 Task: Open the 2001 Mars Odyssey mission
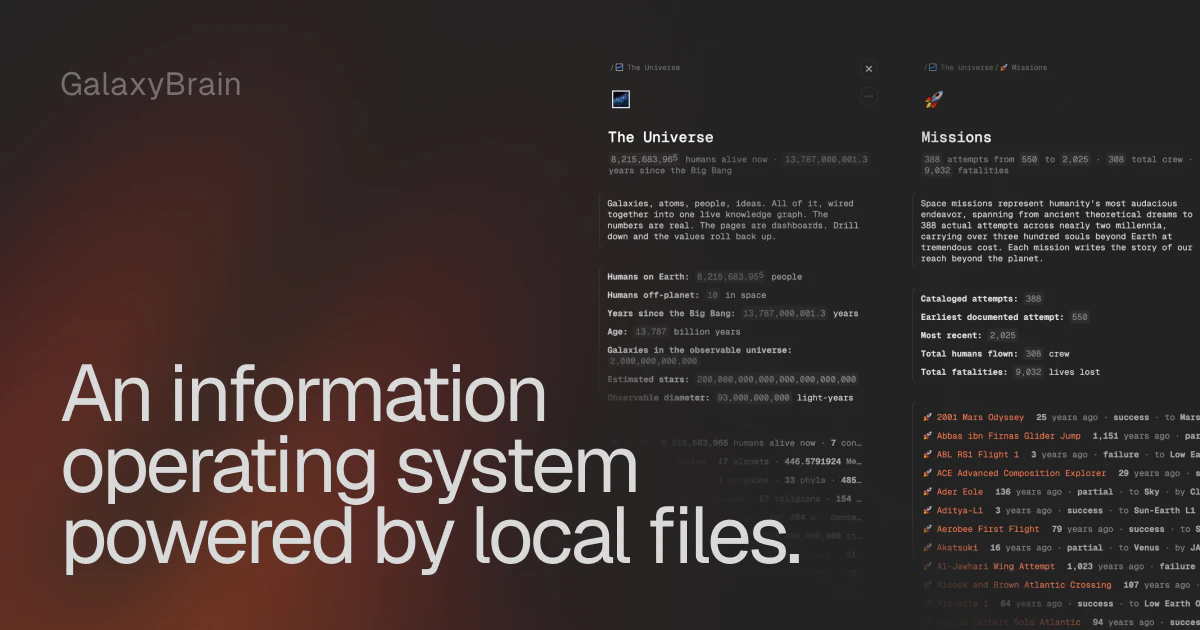click(980, 417)
